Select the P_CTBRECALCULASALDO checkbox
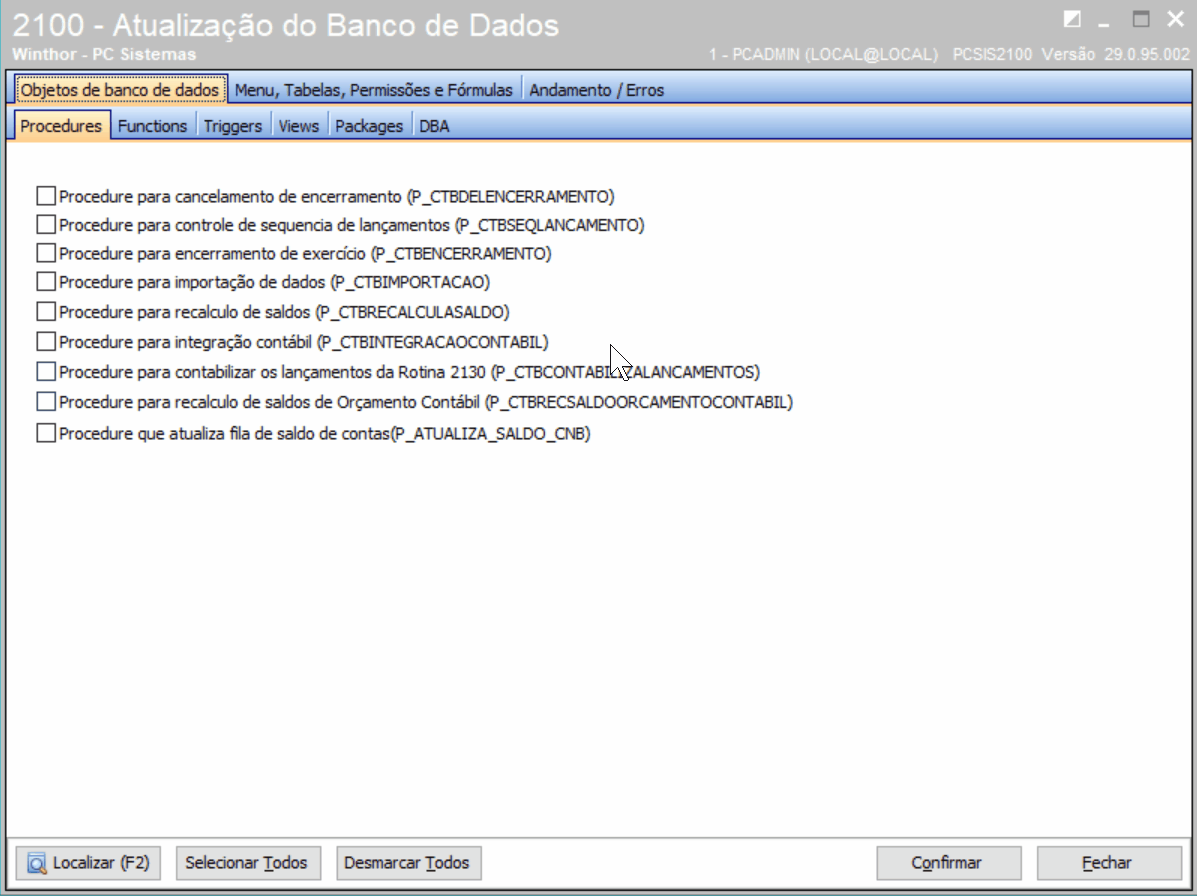1197x896 pixels. (46, 311)
